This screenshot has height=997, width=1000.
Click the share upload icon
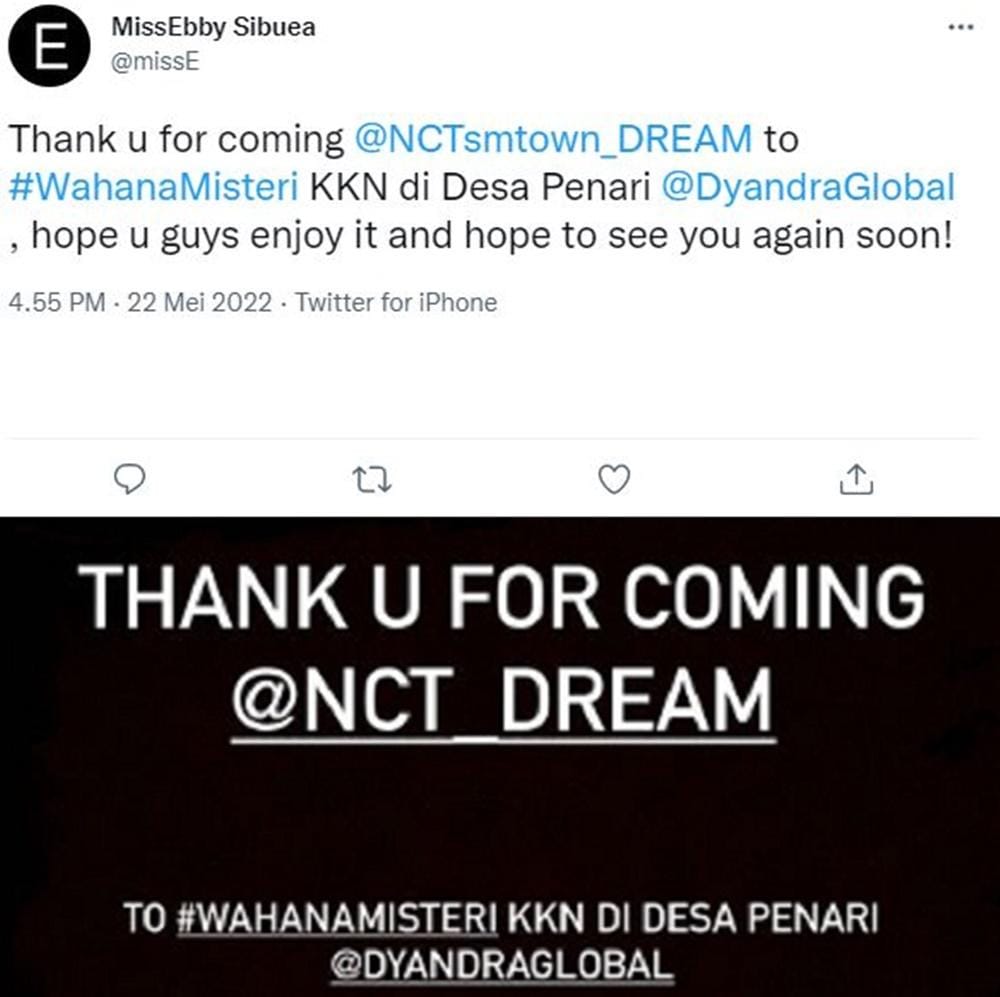point(856,479)
